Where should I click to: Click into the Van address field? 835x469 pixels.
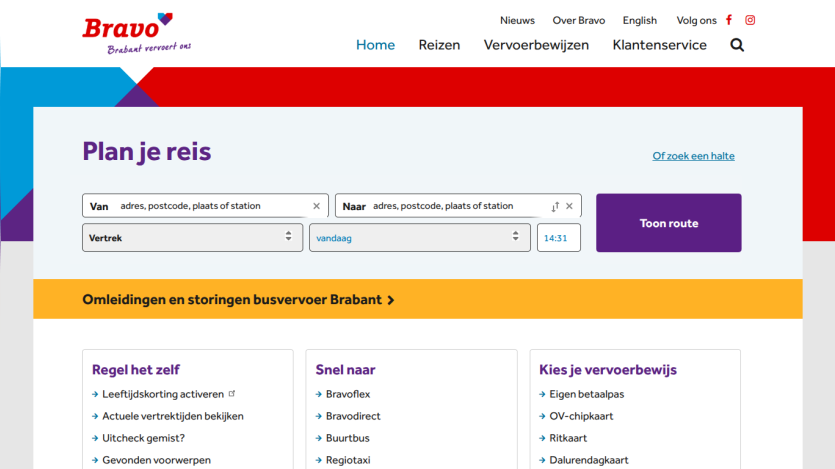[x=205, y=205]
